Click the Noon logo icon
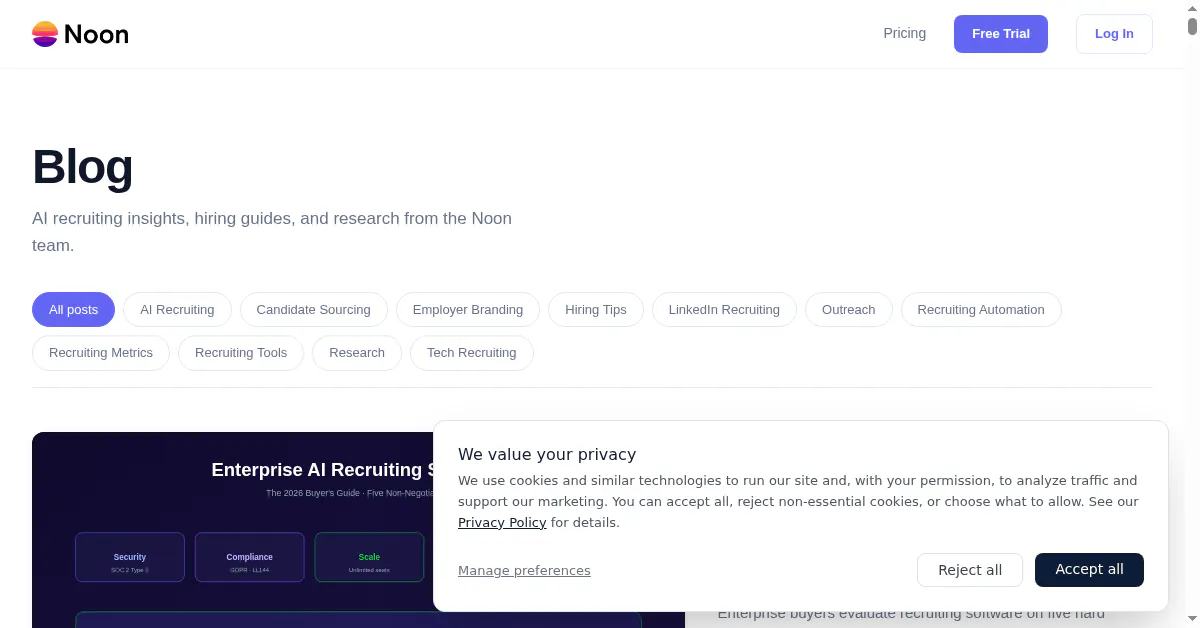 (45, 34)
